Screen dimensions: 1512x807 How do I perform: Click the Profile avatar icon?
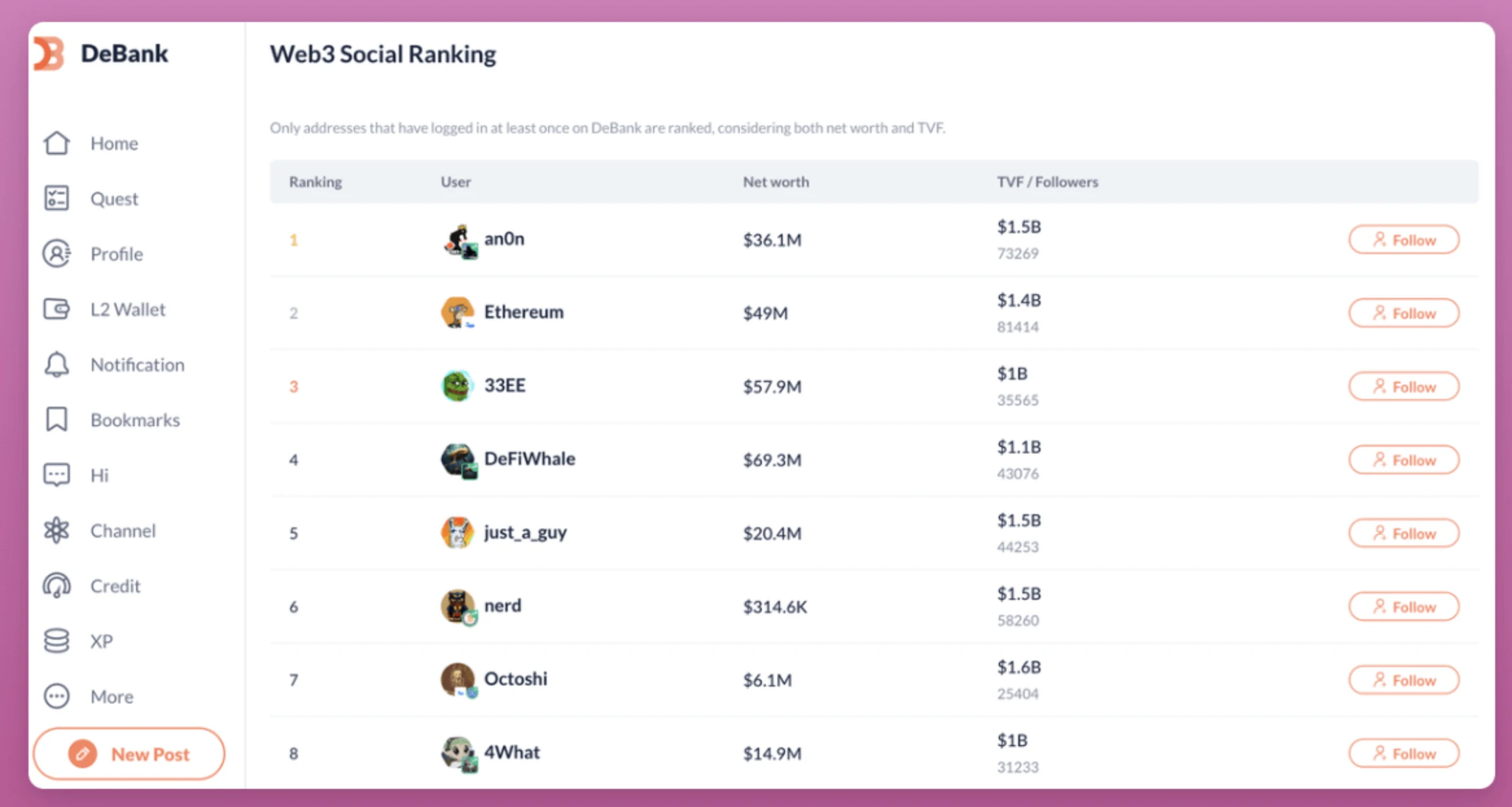[x=56, y=254]
